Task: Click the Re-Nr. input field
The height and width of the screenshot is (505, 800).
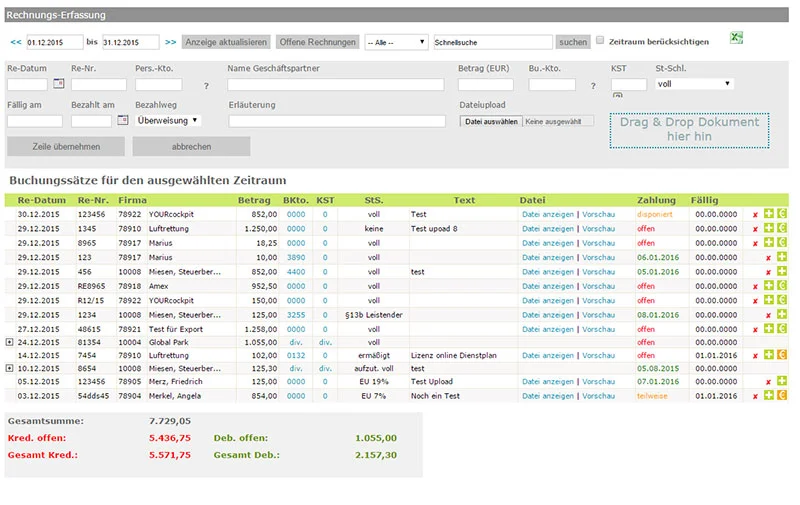Action: tap(98, 85)
